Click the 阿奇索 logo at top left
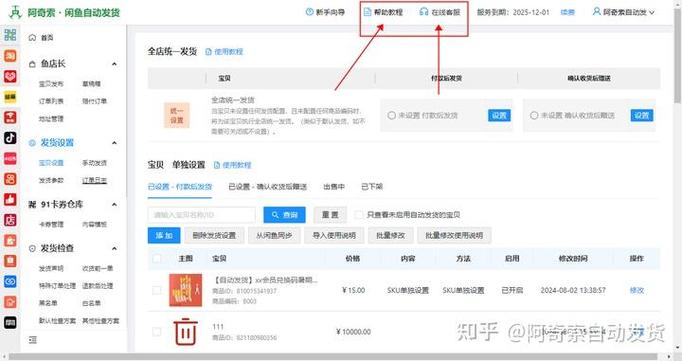Screen dimensions: 682x361 tap(65, 12)
